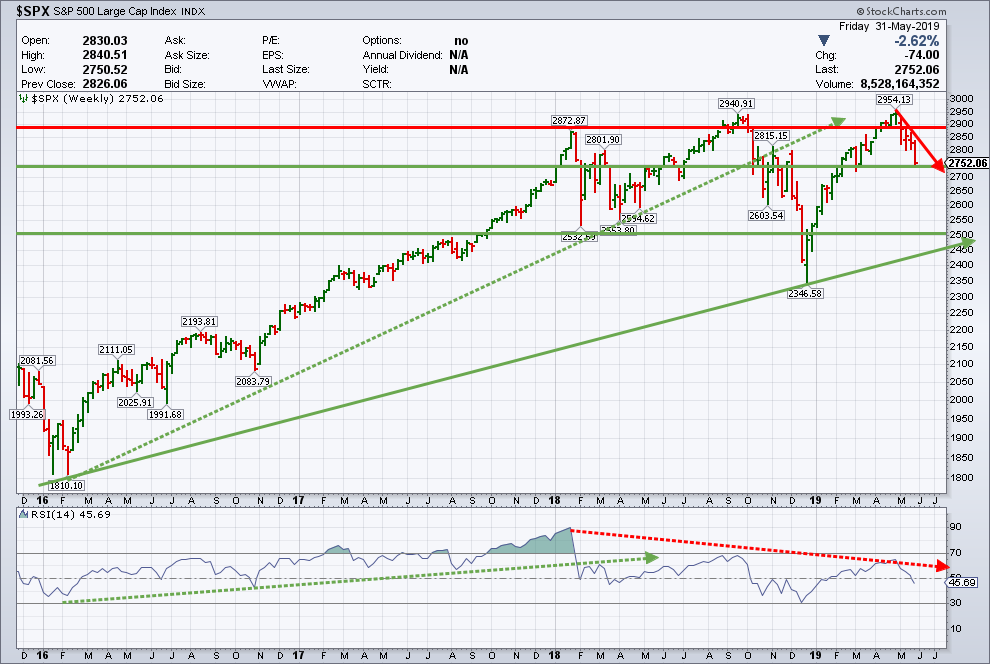Viewport: 990px width, 664px height.
Task: Click the candlestick icon beside $SPX (Weekly) legend
Action: (x=23, y=98)
